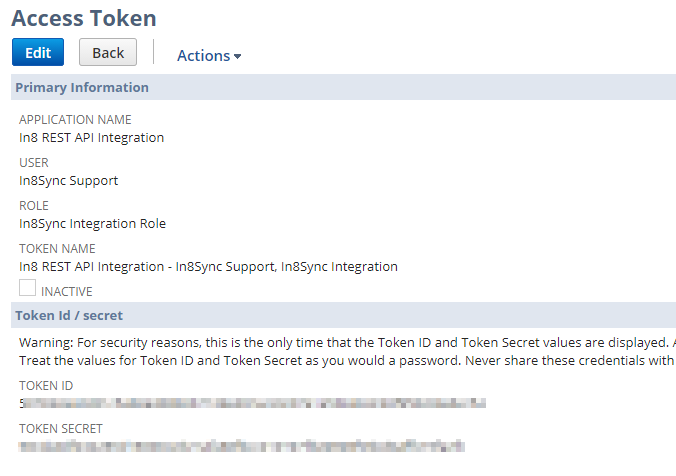Click the blurred Token Secret value
The height and width of the screenshot is (476, 676).
click(x=242, y=447)
